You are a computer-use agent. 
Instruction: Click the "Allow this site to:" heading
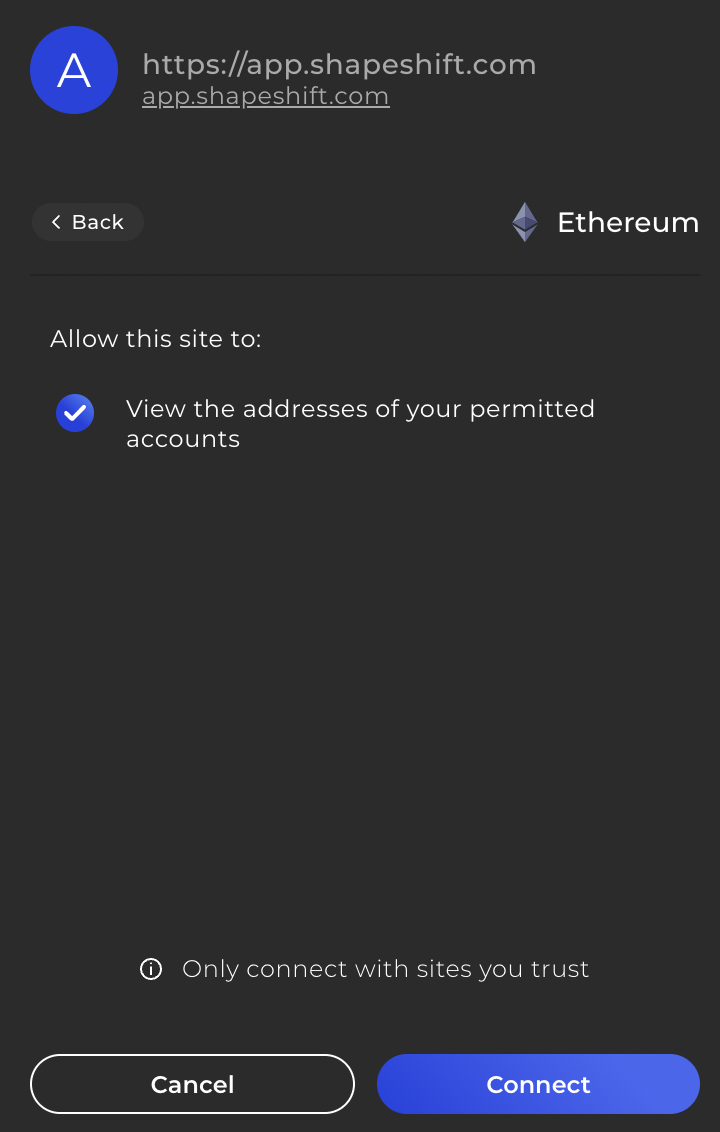click(155, 339)
